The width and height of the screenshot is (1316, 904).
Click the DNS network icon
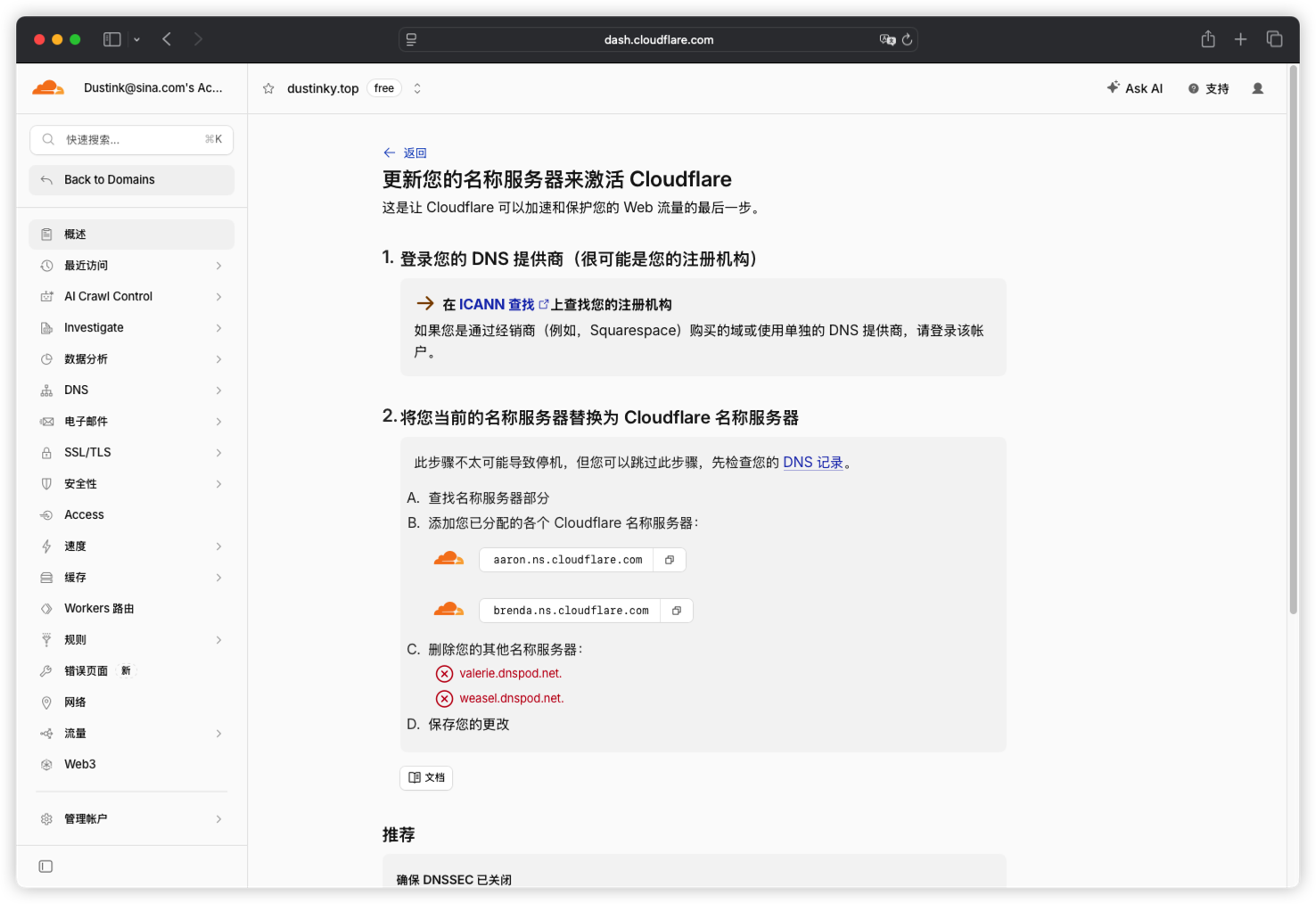[46, 390]
